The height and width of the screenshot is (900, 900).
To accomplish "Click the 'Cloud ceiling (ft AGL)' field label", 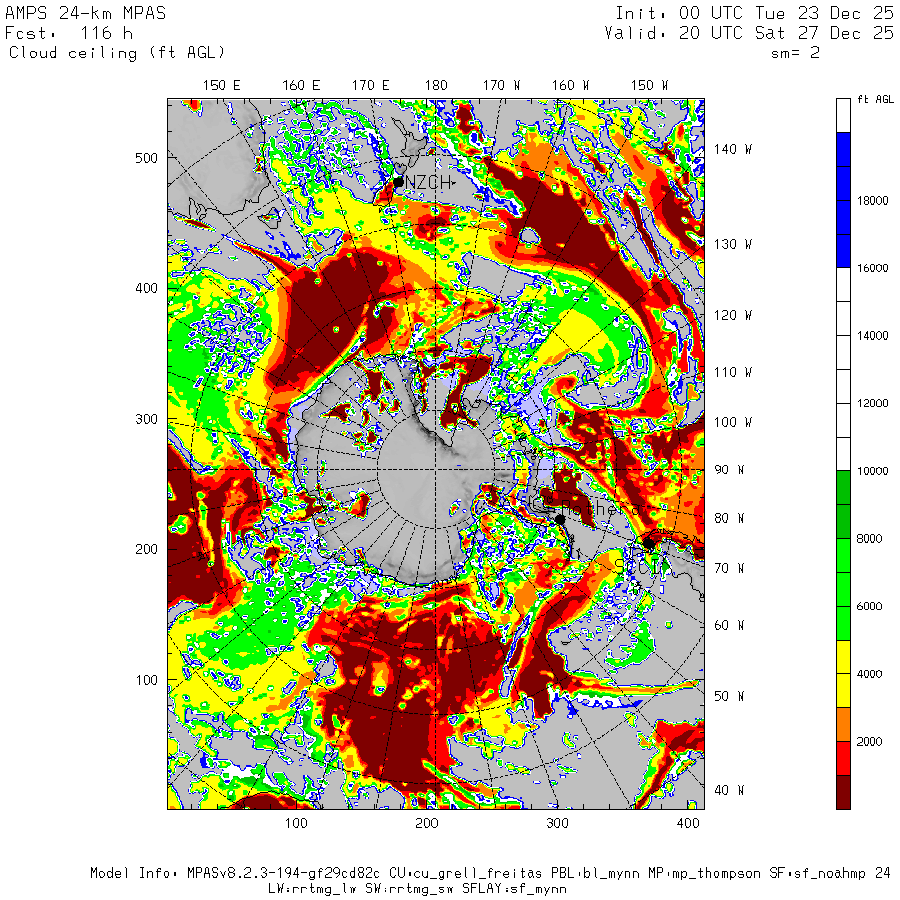I will (x=117, y=53).
